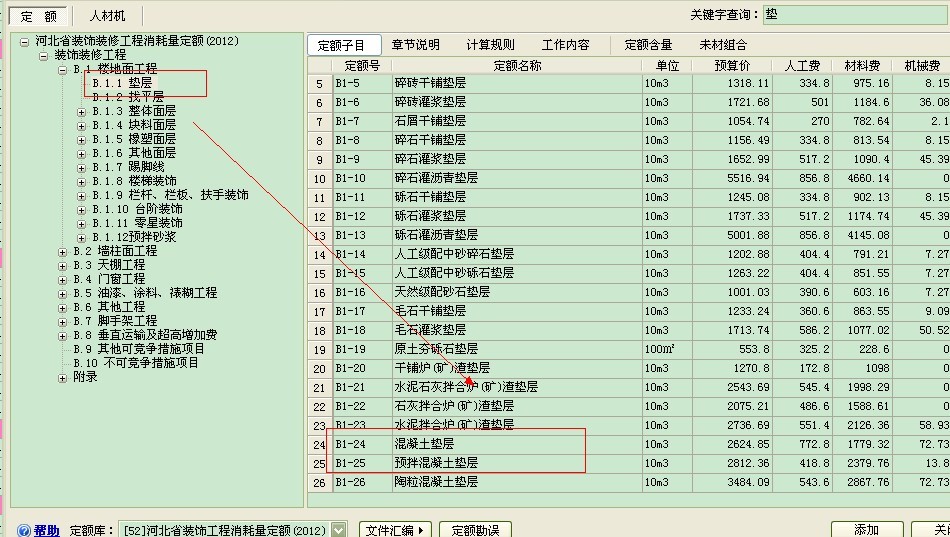Expand the B.1.6 其他面层 node
Viewport: 950px width, 537px height.
(81, 153)
